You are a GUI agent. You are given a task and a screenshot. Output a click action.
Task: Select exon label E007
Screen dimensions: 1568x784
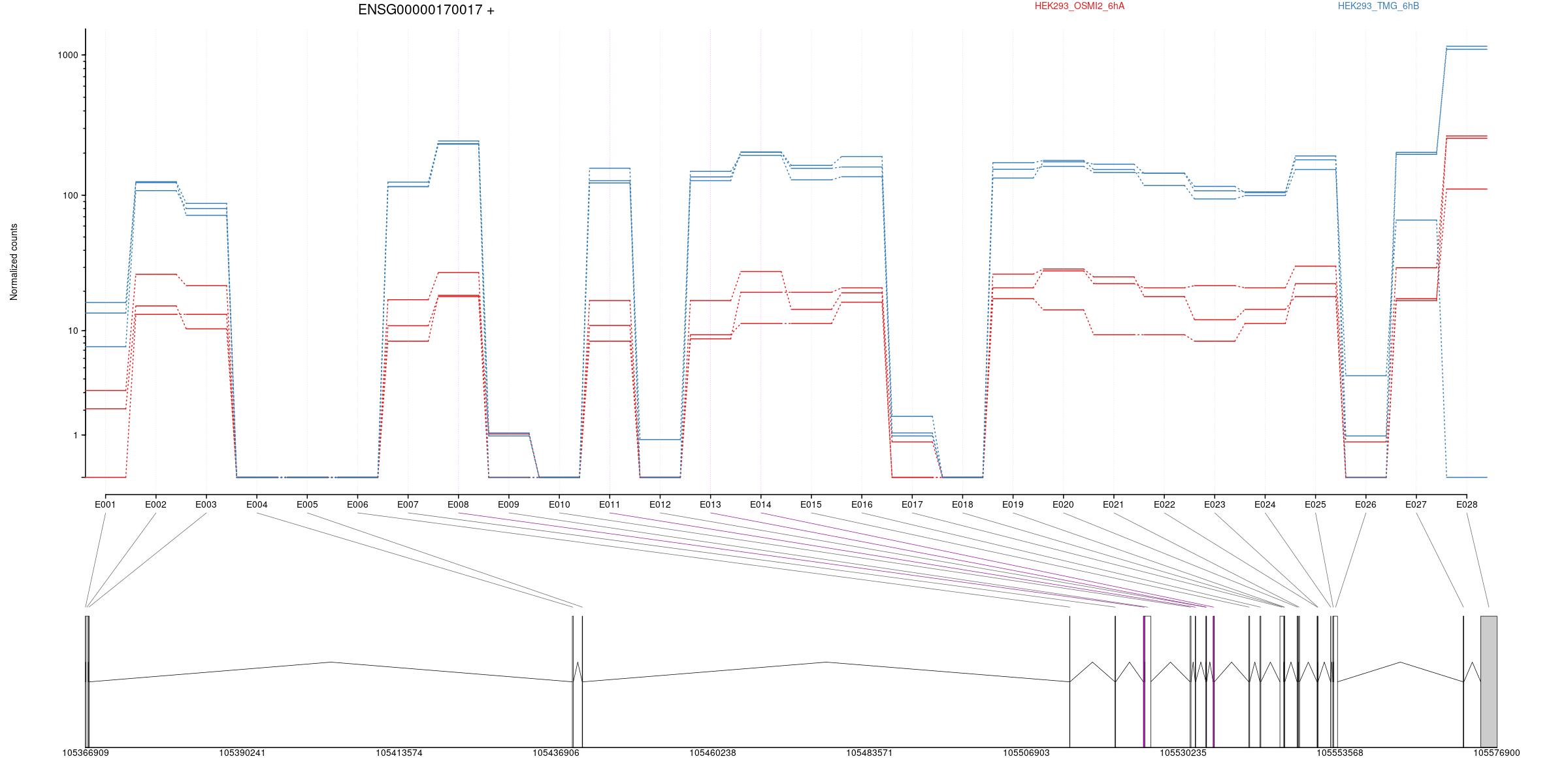(x=408, y=504)
